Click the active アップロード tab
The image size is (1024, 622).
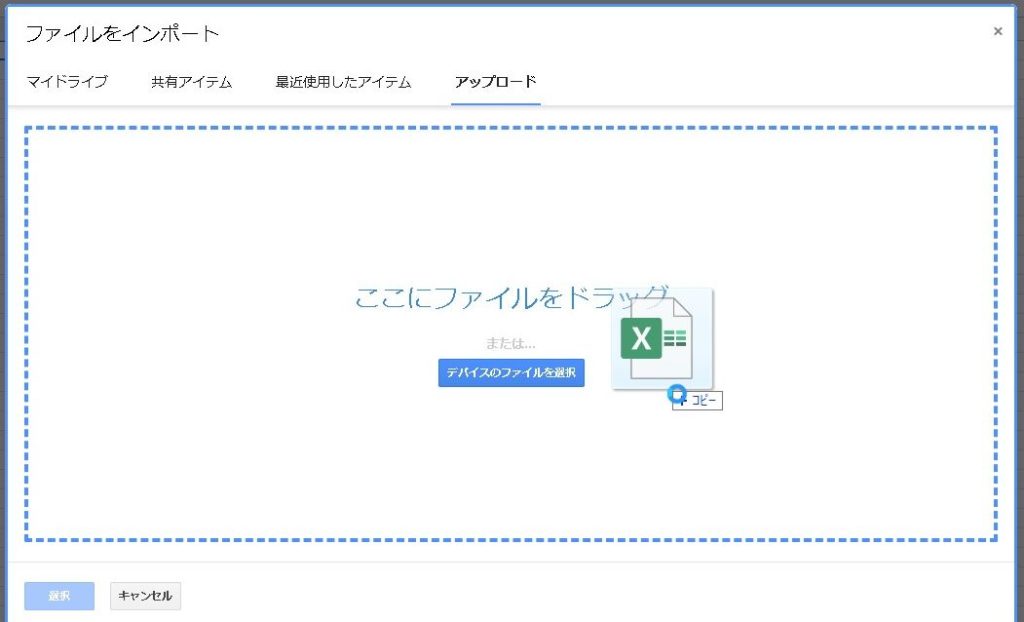[x=495, y=82]
